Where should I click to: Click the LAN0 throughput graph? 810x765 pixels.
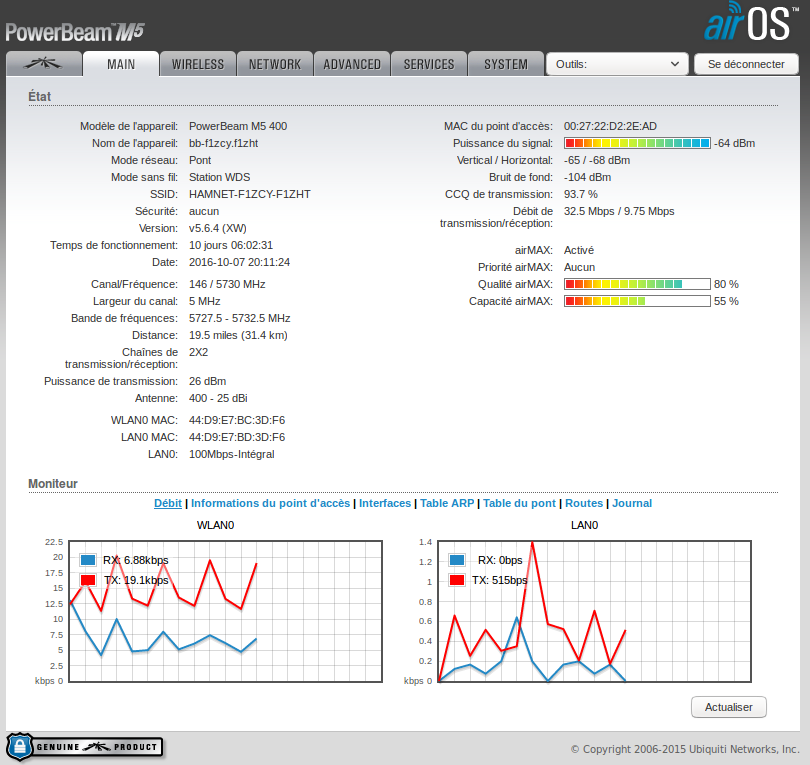pyautogui.click(x=594, y=612)
